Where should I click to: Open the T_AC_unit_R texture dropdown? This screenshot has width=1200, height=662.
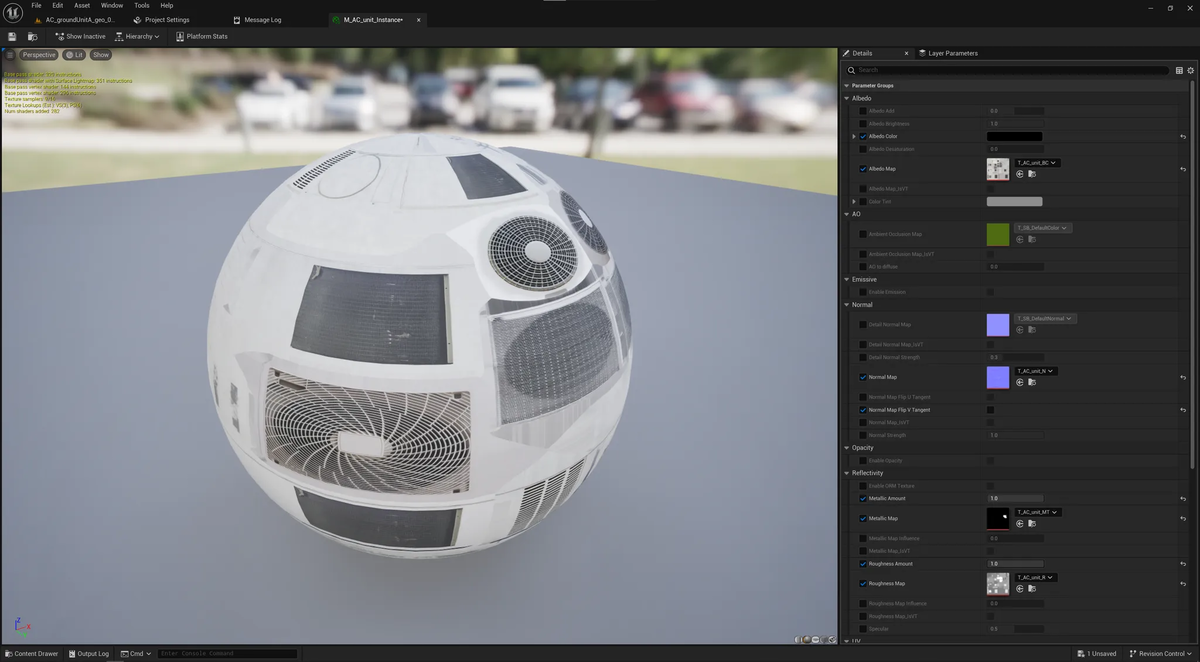coord(1036,577)
